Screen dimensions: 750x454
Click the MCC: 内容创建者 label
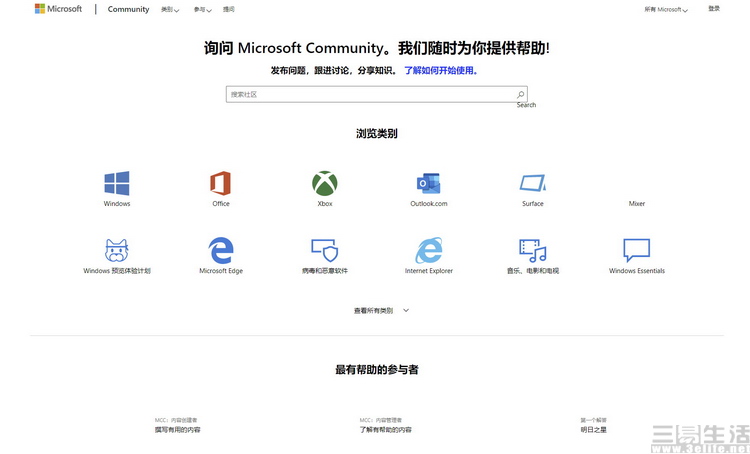coord(176,420)
